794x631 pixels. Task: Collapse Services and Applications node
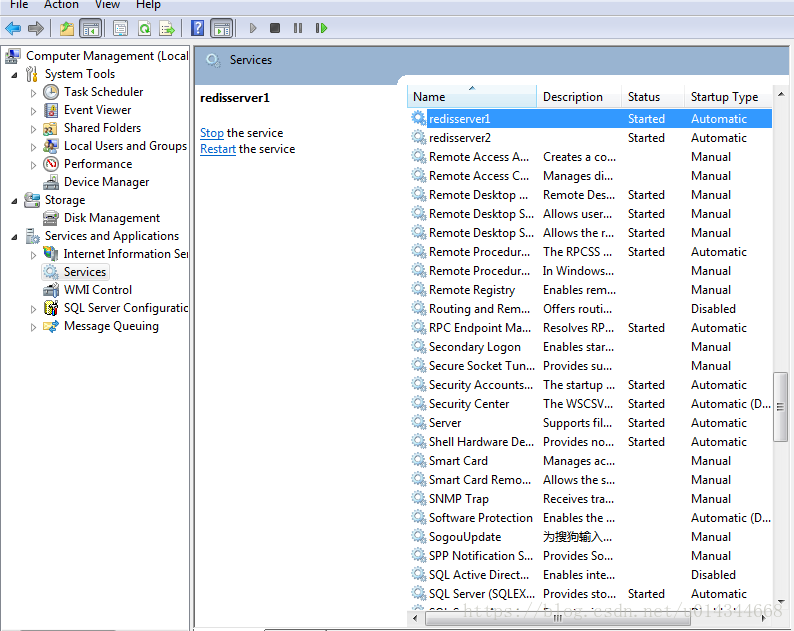pos(14,237)
